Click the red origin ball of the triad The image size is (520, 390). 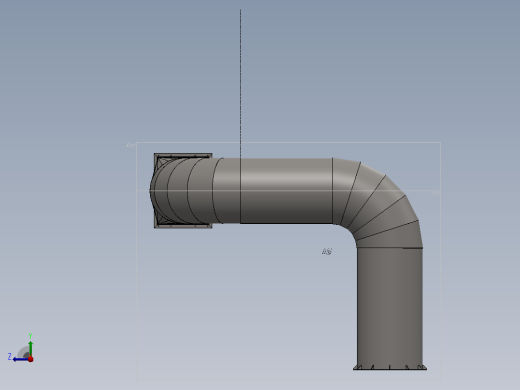(x=31, y=359)
